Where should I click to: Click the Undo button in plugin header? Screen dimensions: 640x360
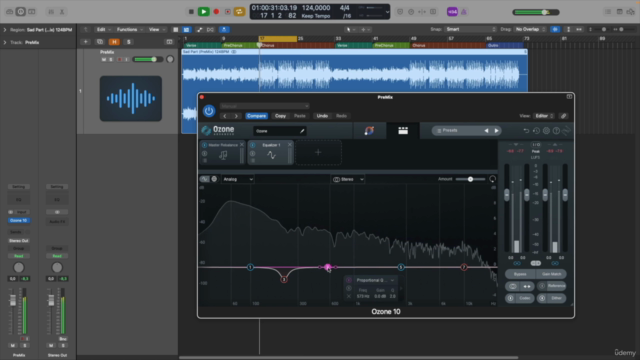pyautogui.click(x=322, y=116)
